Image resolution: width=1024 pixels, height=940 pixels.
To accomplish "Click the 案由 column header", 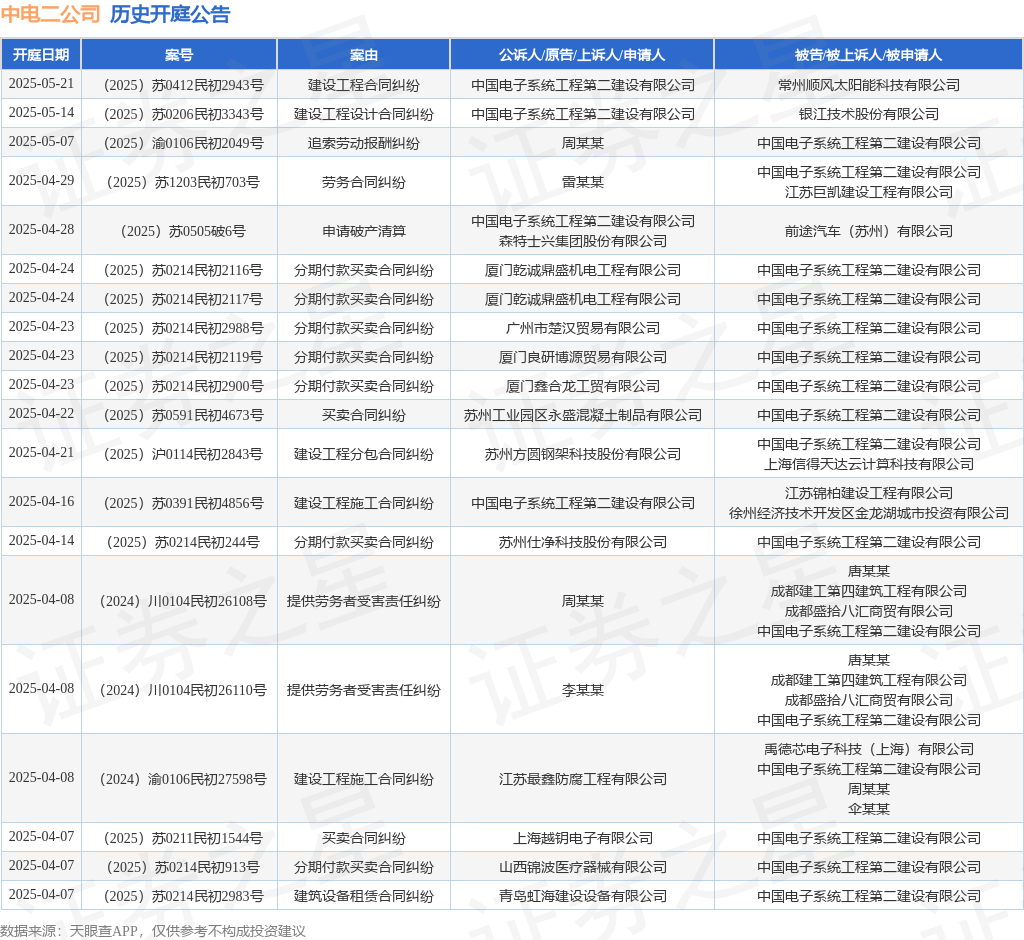I will [364, 55].
